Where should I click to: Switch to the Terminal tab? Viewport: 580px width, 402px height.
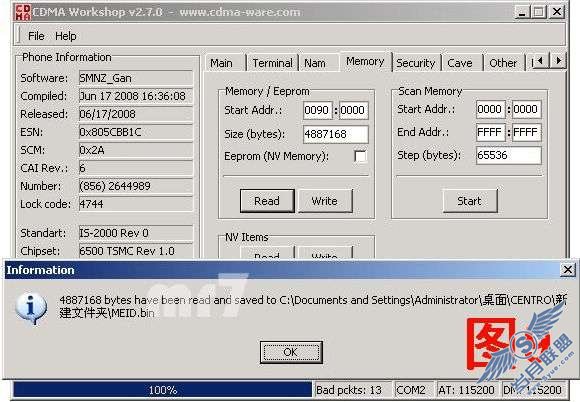273,63
